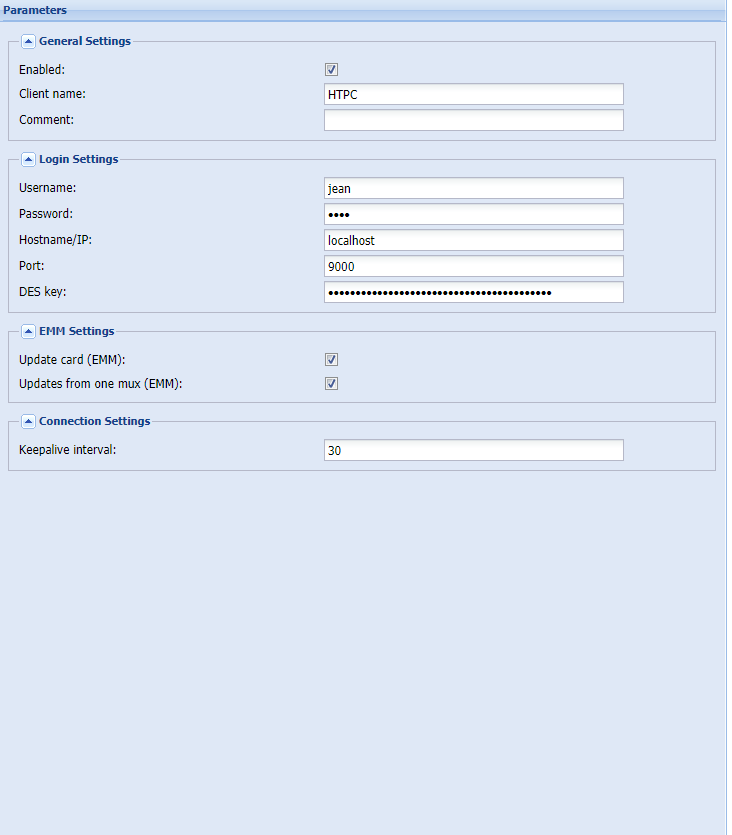Viewport: 732px width, 835px height.
Task: Focus the empty Comment input box
Action: point(473,120)
